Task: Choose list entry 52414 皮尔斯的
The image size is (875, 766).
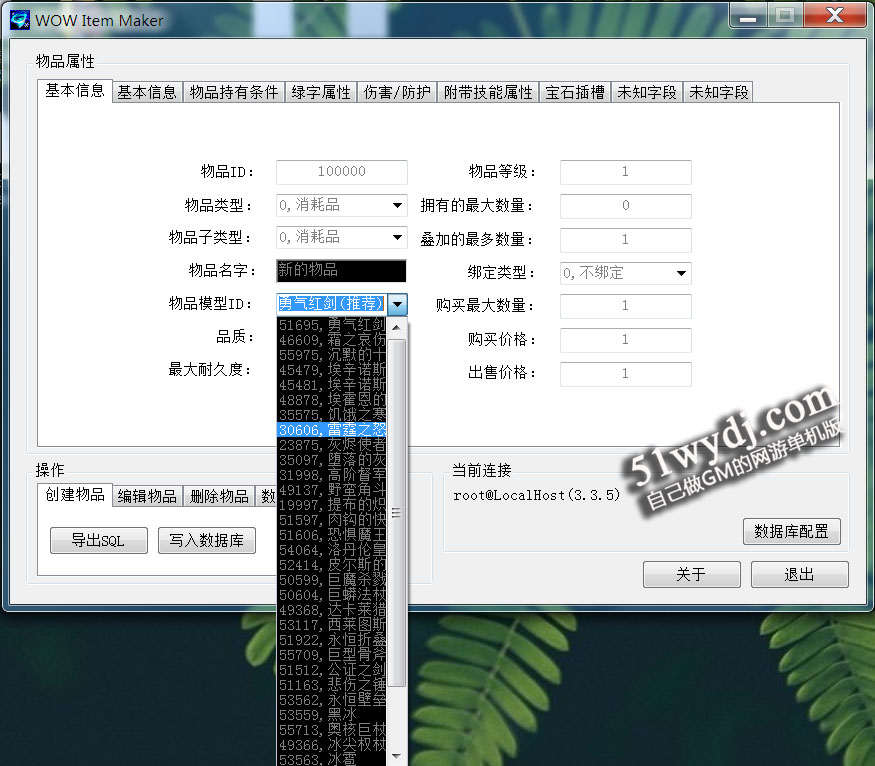Action: click(x=331, y=566)
